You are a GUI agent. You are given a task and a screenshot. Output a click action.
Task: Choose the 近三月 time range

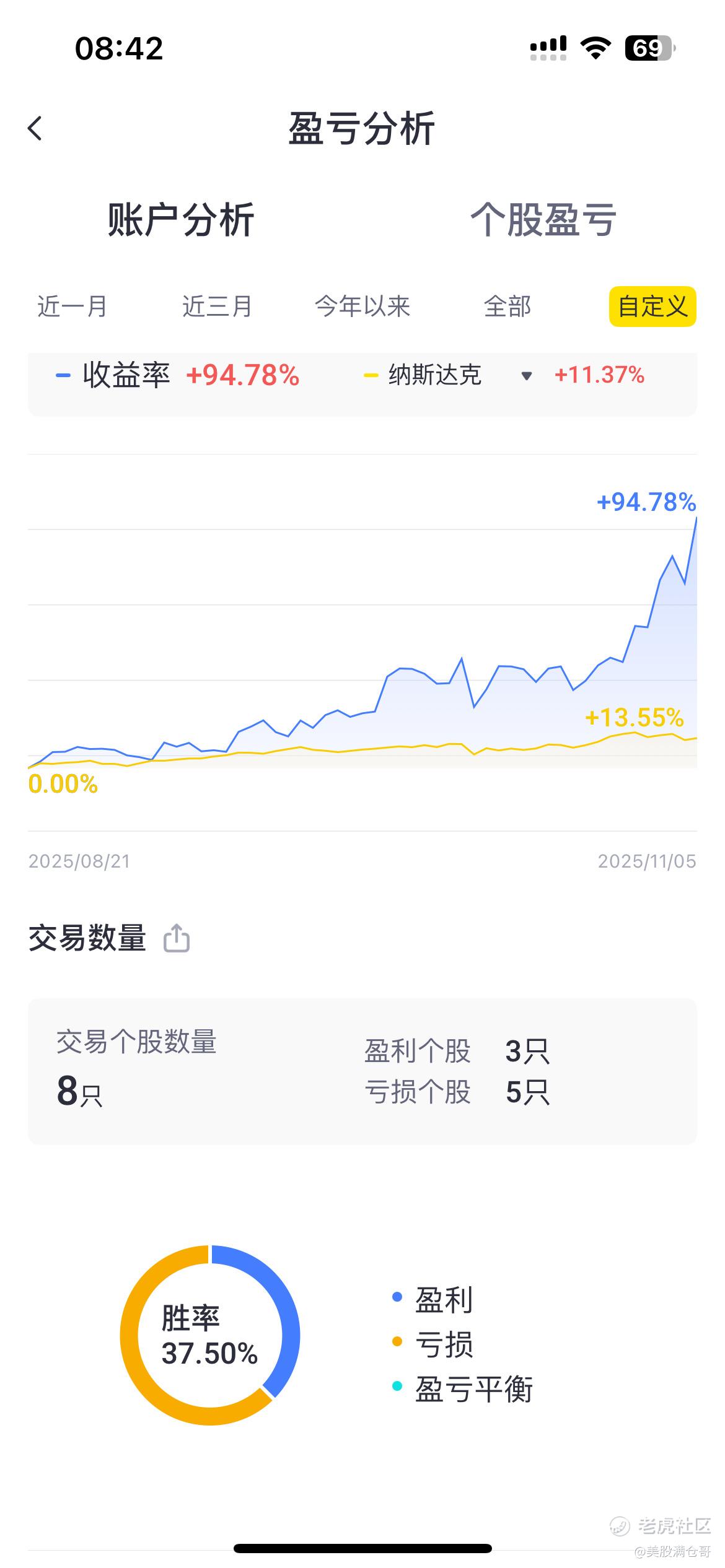pos(217,307)
